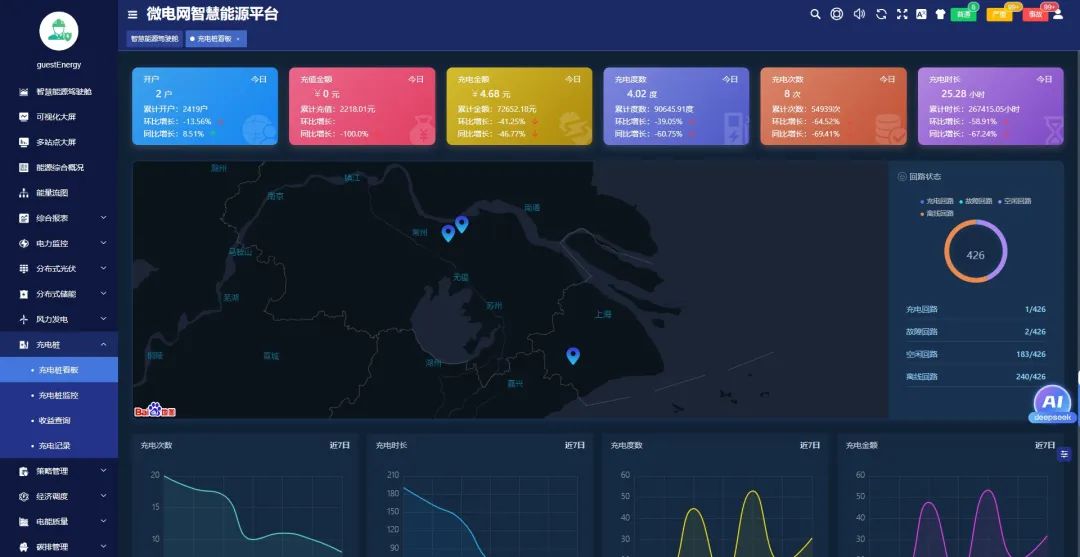Click the 空闲回路 183/426 row

tap(975, 354)
